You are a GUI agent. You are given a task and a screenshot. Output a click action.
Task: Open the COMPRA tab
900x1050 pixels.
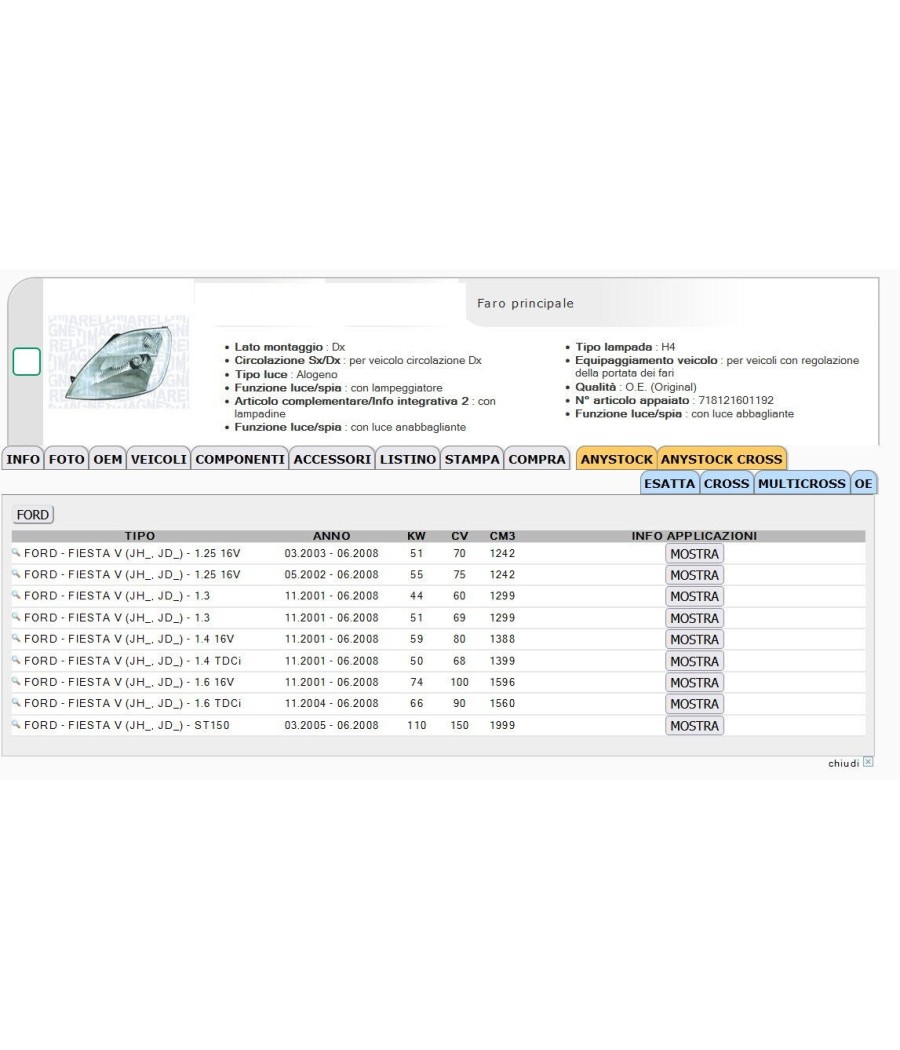point(537,459)
